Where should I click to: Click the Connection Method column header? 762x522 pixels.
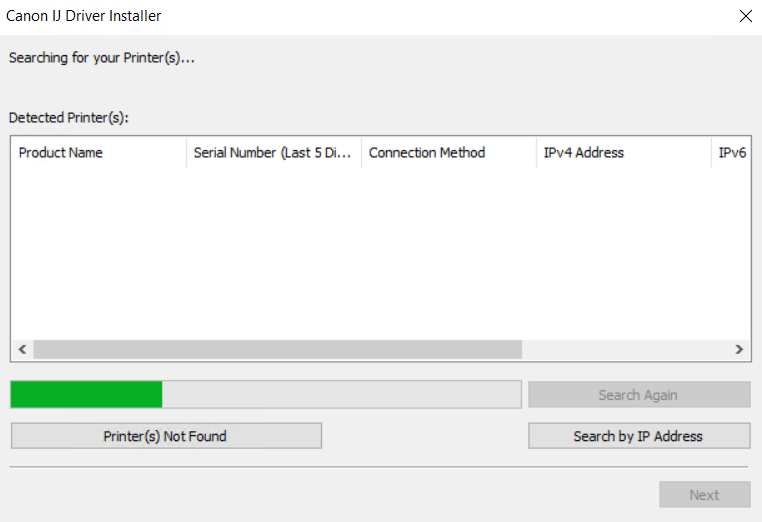click(x=449, y=153)
